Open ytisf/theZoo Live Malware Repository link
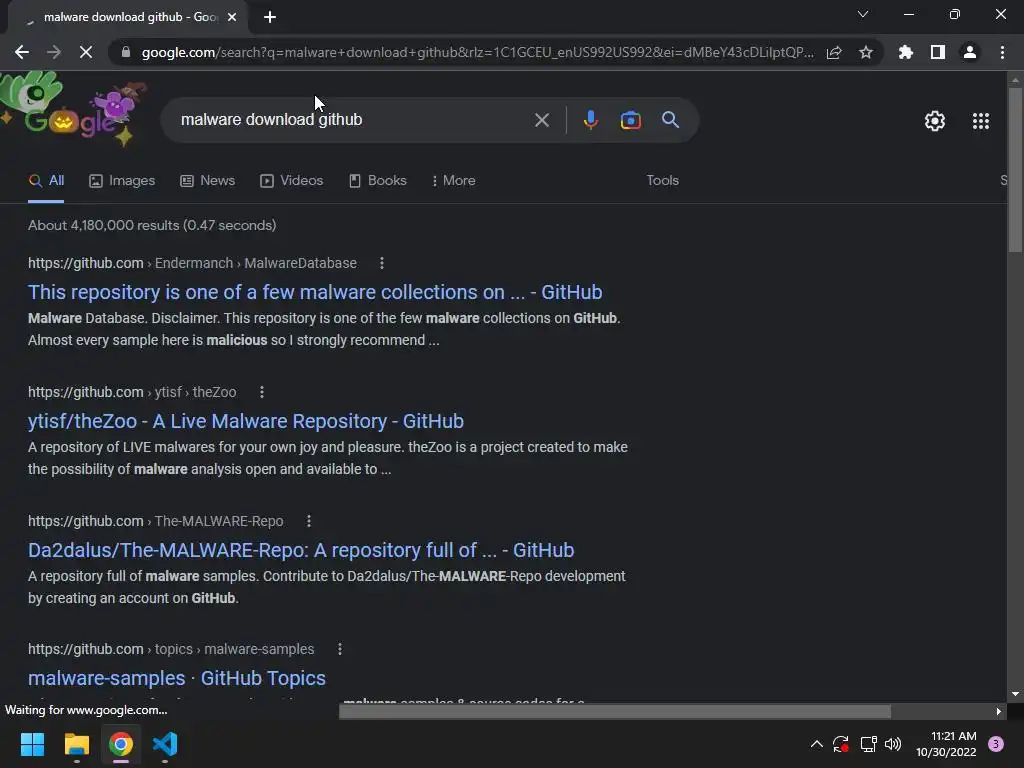Screen dimensions: 1024x768 pos(246,421)
